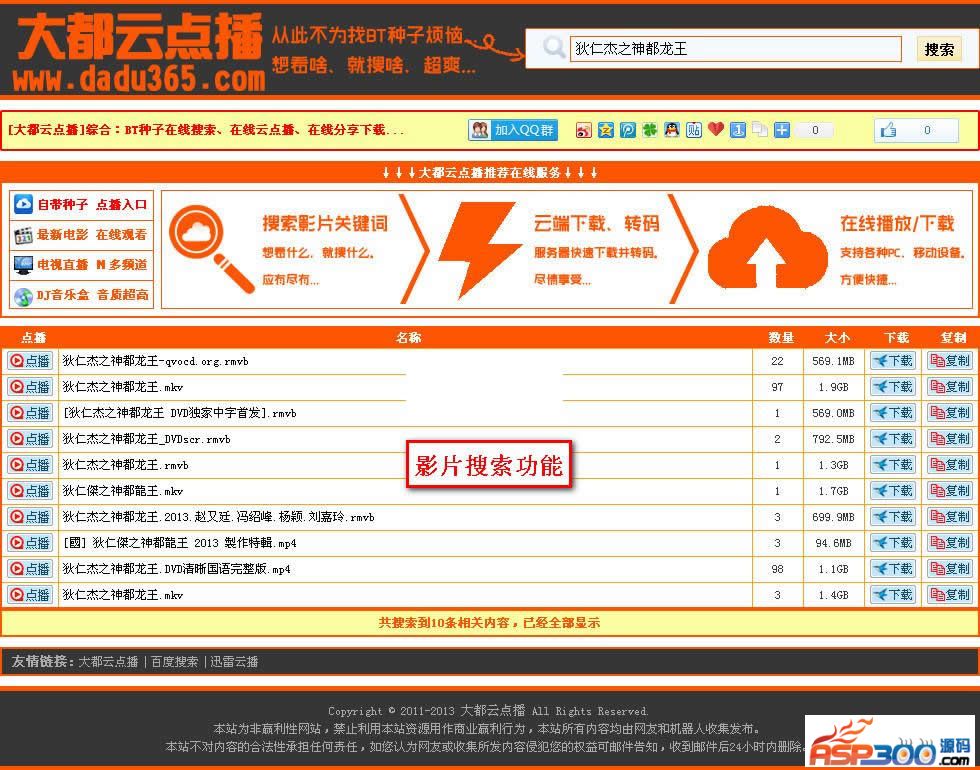
Task: Click file name 狄仁杰之神都龙王.DVD清晰国语完整版.mp4
Action: click(176, 569)
